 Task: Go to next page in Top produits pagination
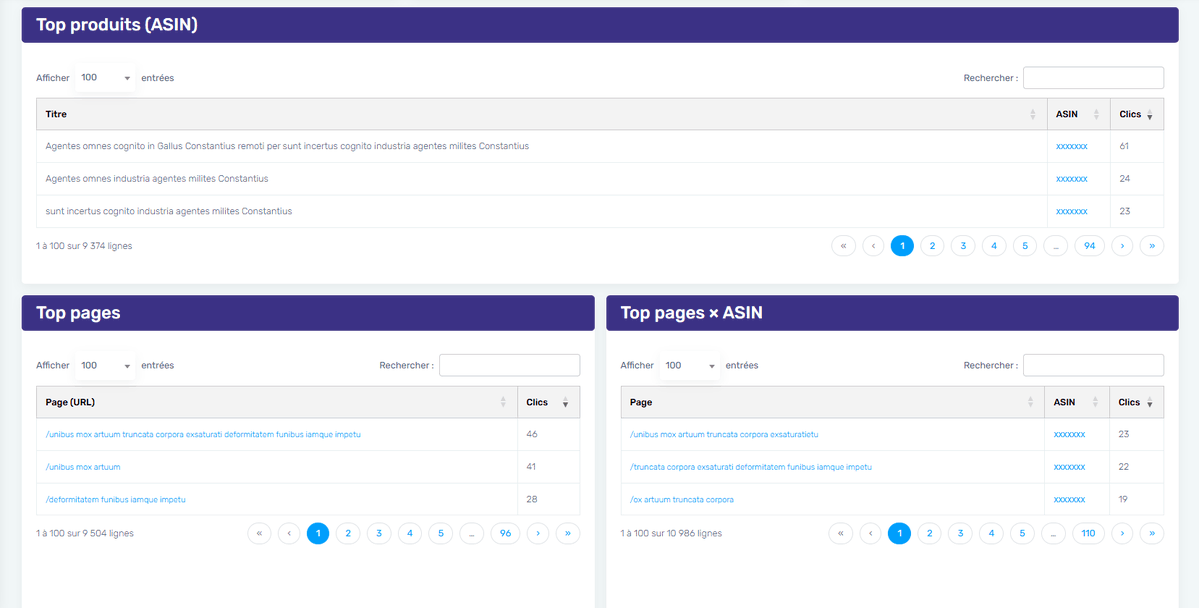pos(1122,245)
